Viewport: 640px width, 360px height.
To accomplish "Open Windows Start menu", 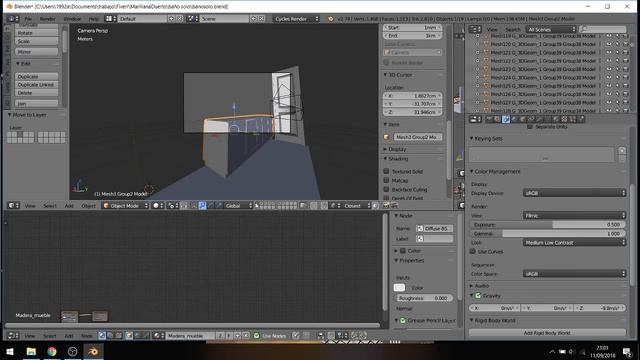I will click(x=10, y=351).
